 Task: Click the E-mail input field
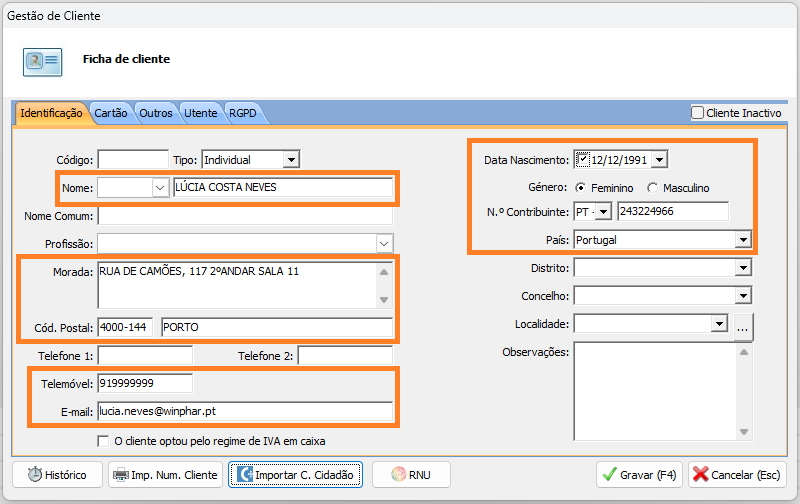point(245,412)
